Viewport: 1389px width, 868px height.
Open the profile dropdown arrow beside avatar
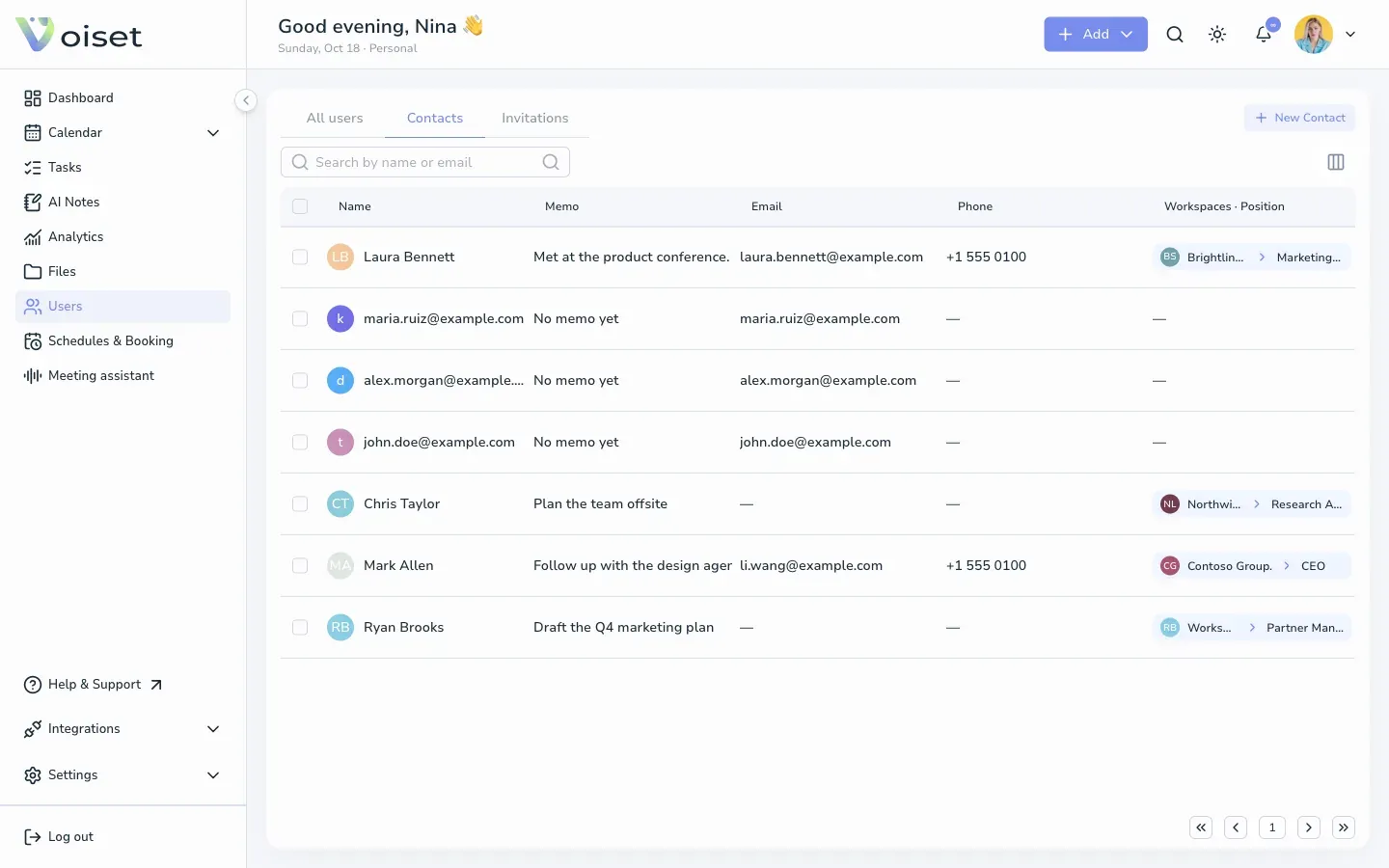coord(1350,34)
